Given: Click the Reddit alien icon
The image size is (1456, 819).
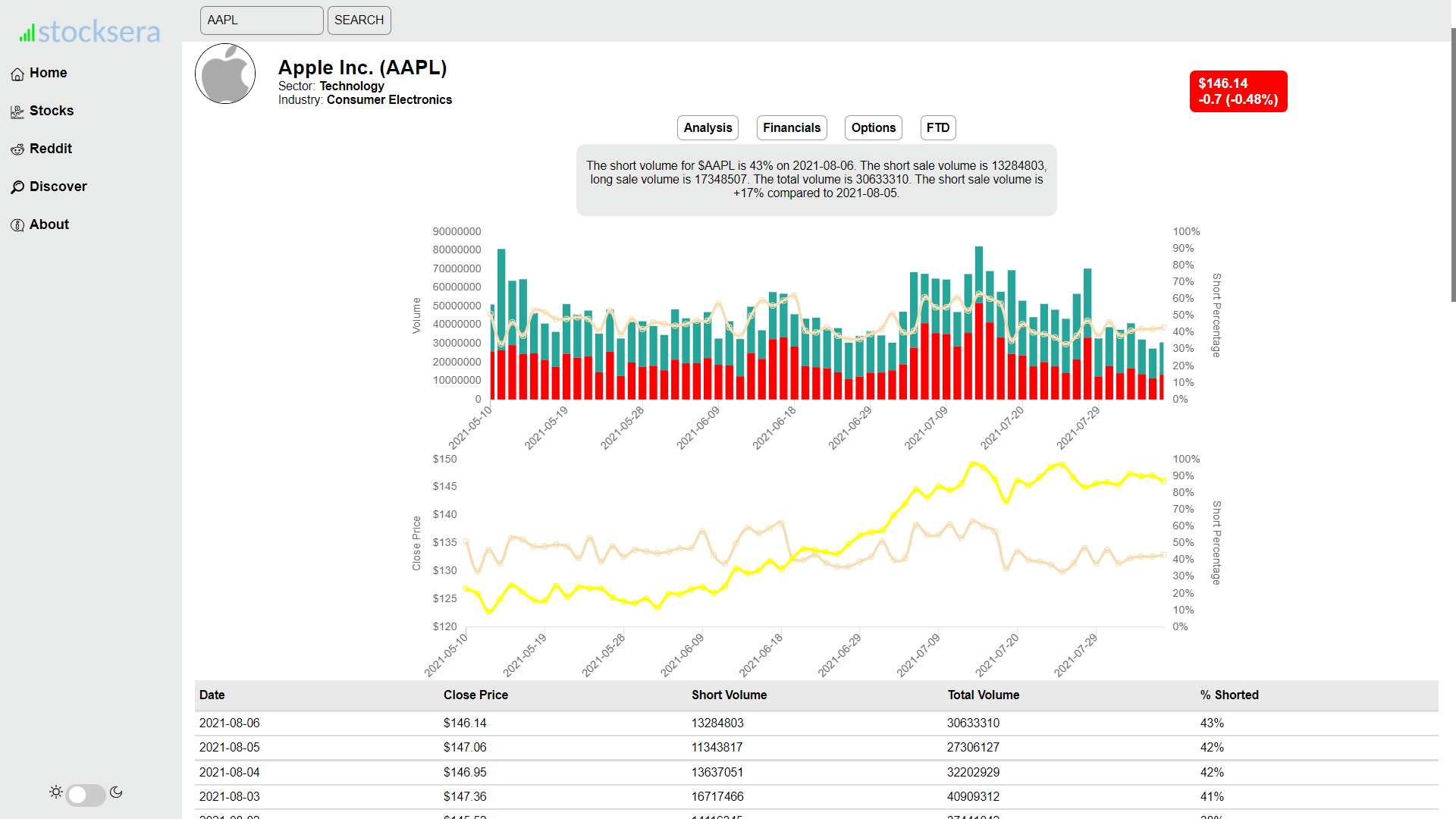Looking at the screenshot, I should [x=17, y=149].
